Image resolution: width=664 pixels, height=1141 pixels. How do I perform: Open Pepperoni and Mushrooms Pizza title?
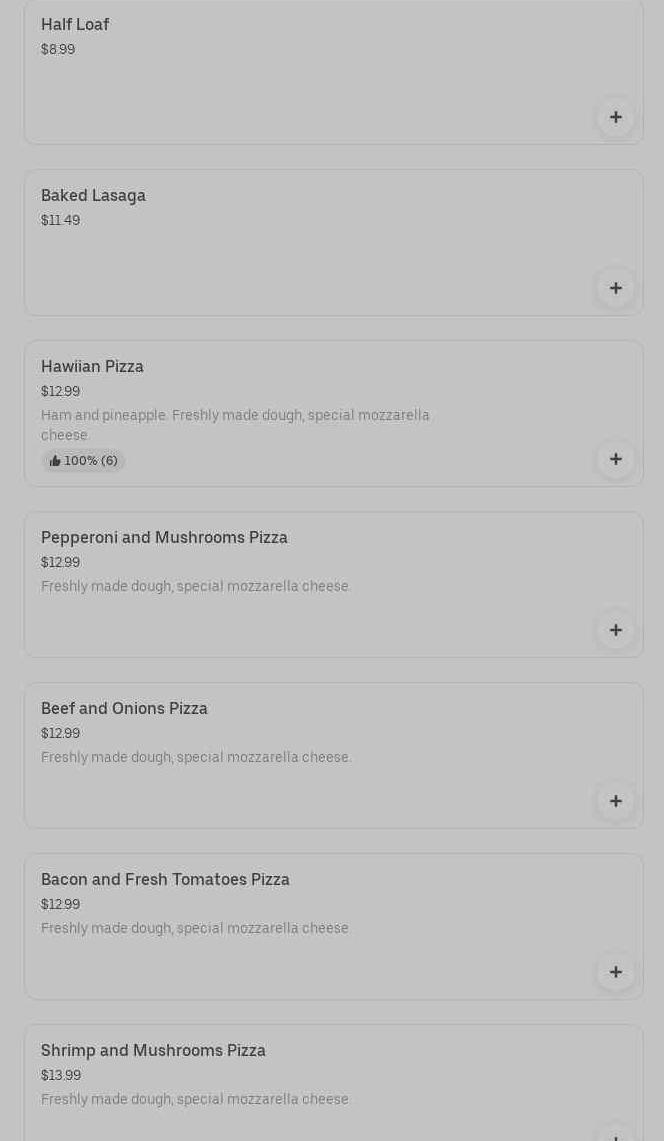(164, 538)
